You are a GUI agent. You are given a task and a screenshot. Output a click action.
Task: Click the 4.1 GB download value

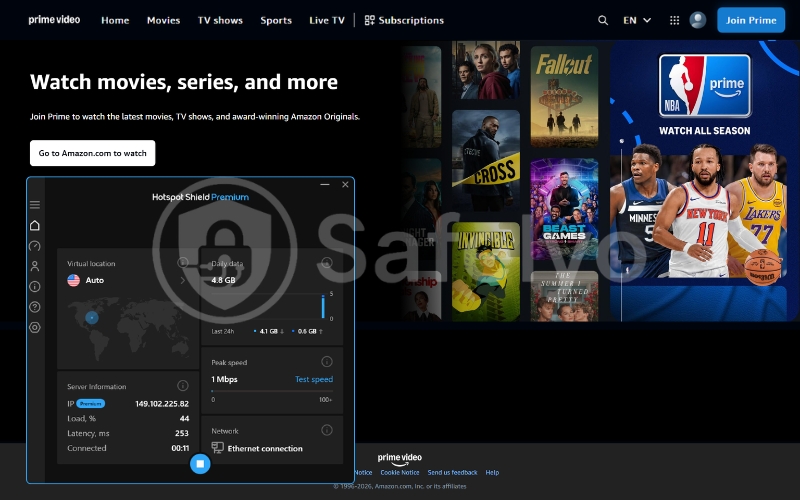coord(268,331)
